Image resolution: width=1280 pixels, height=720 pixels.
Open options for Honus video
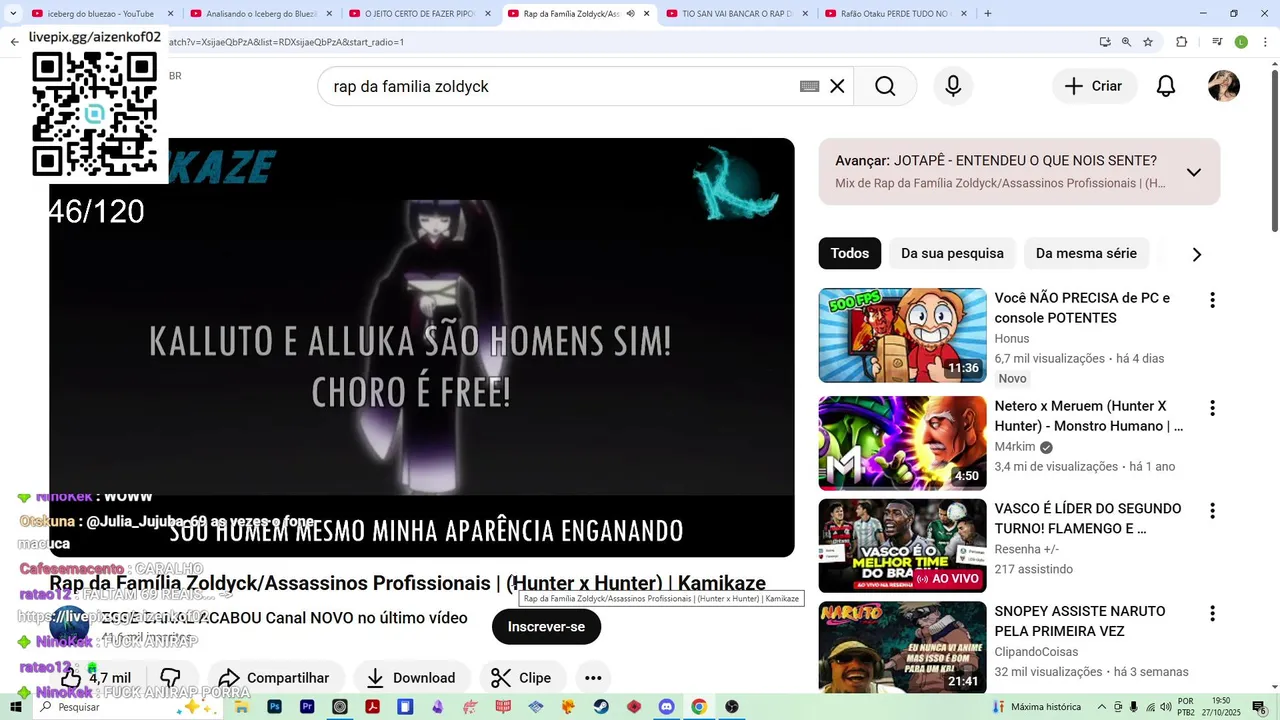1212,300
